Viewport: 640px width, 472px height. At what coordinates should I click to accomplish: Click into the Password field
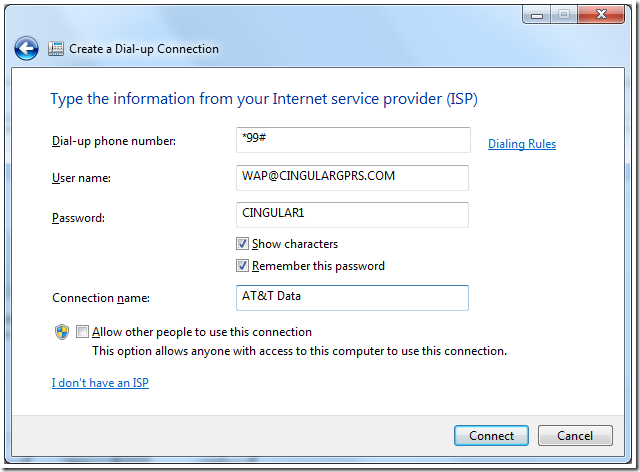[352, 215]
